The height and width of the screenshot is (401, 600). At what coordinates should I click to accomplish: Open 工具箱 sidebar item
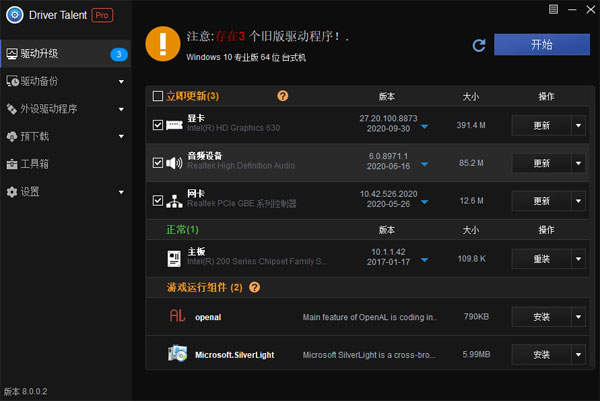[65, 164]
